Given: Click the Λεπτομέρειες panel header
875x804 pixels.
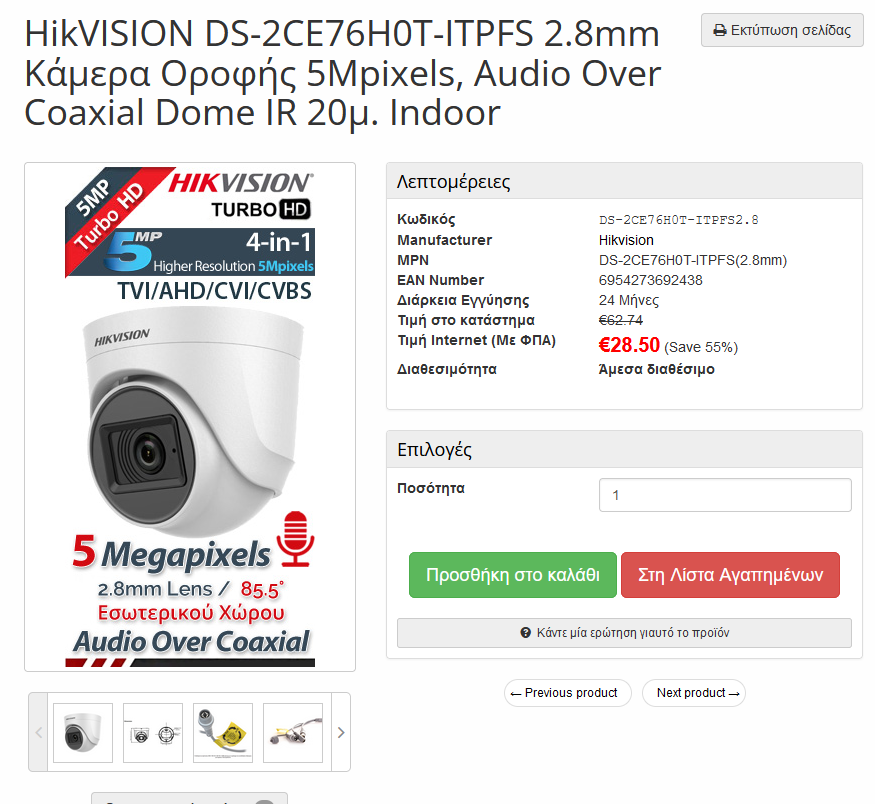Looking at the screenshot, I should [624, 181].
